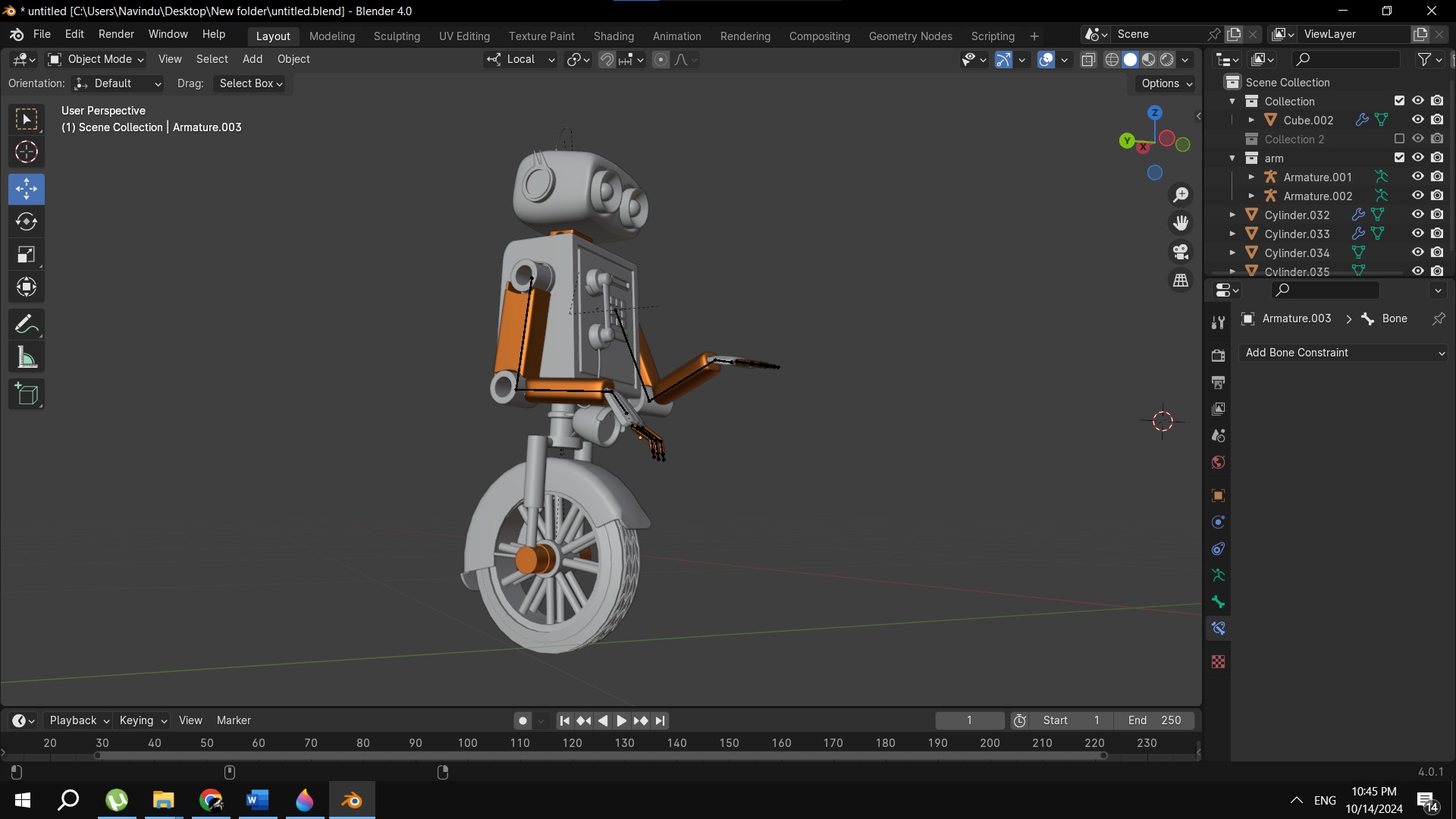Open the Render menu
This screenshot has width=1456, height=819.
[116, 34]
